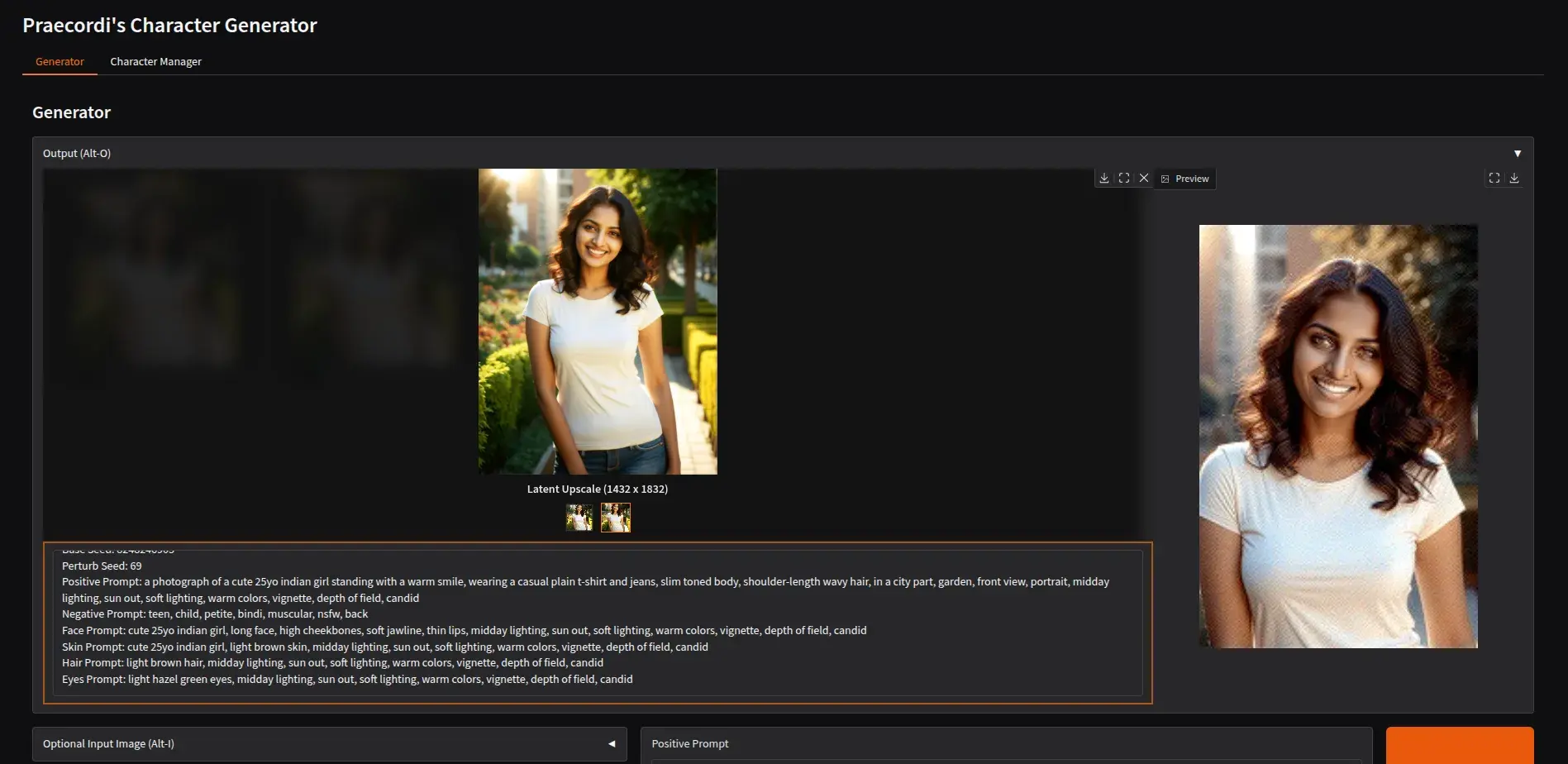This screenshot has width=1568, height=764.
Task: Close the enlarged gallery image view
Action: coord(1144,179)
